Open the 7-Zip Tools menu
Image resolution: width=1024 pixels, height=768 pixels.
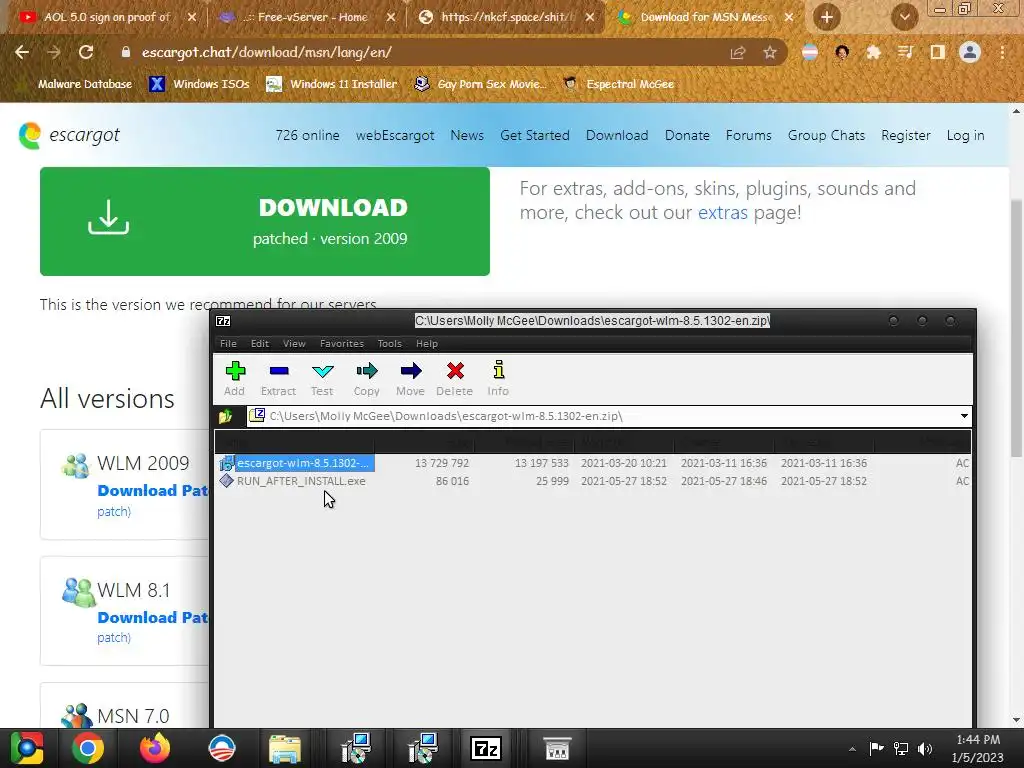pyautogui.click(x=389, y=344)
